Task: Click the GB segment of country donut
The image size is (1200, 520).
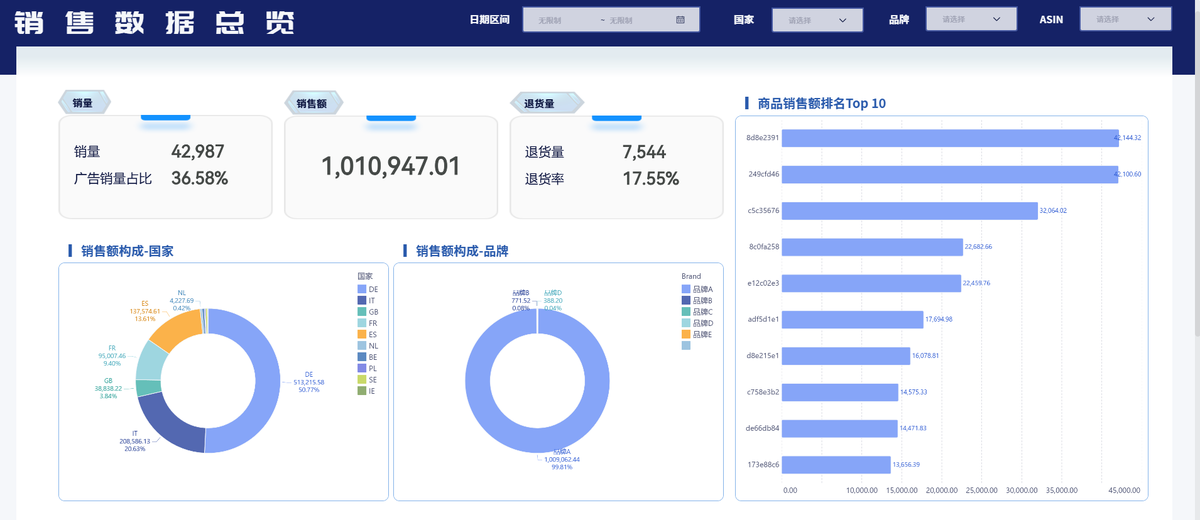Action: (148, 387)
